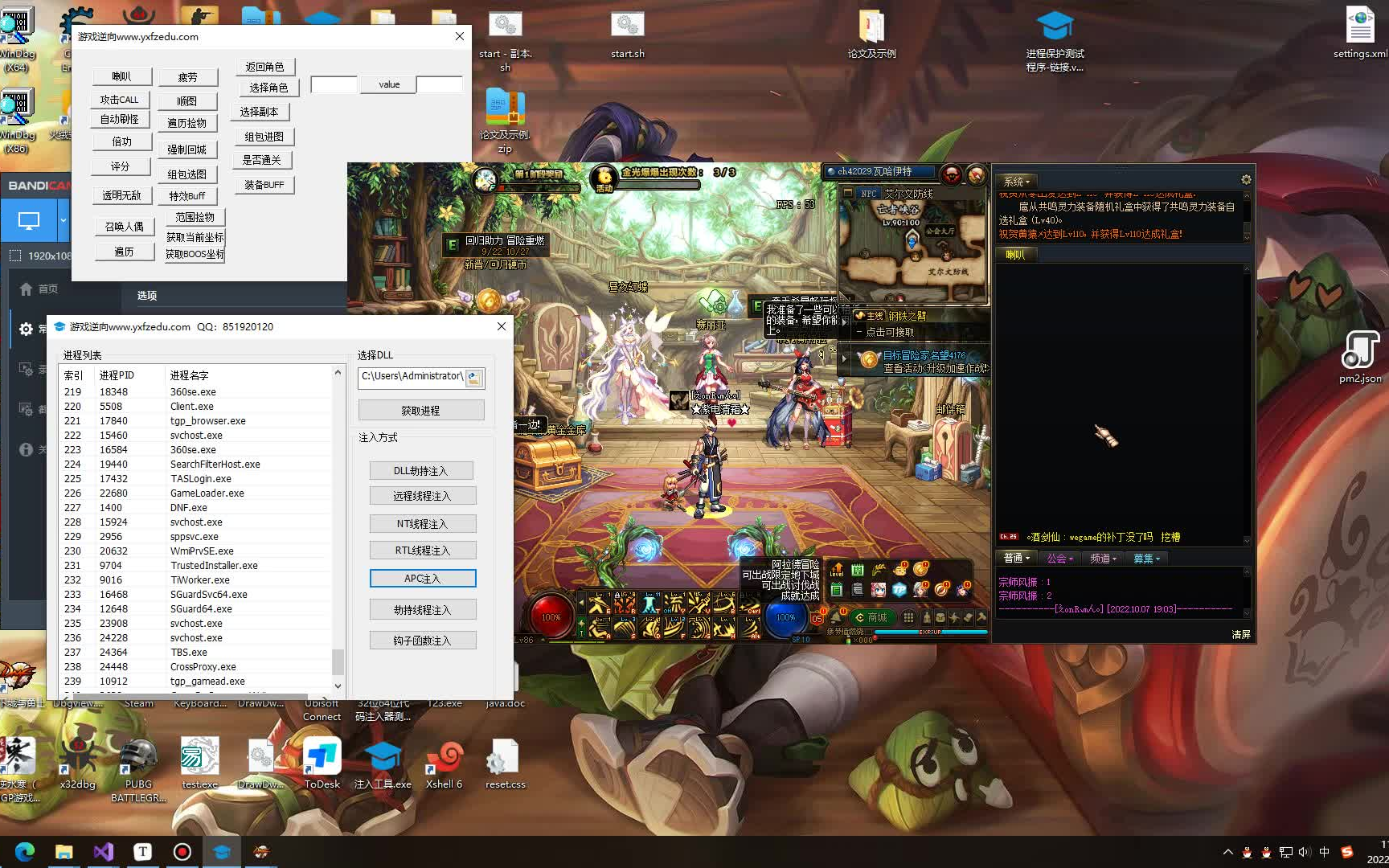Open the 系统 chat dropdown
Image resolution: width=1389 pixels, height=868 pixels.
1017,182
